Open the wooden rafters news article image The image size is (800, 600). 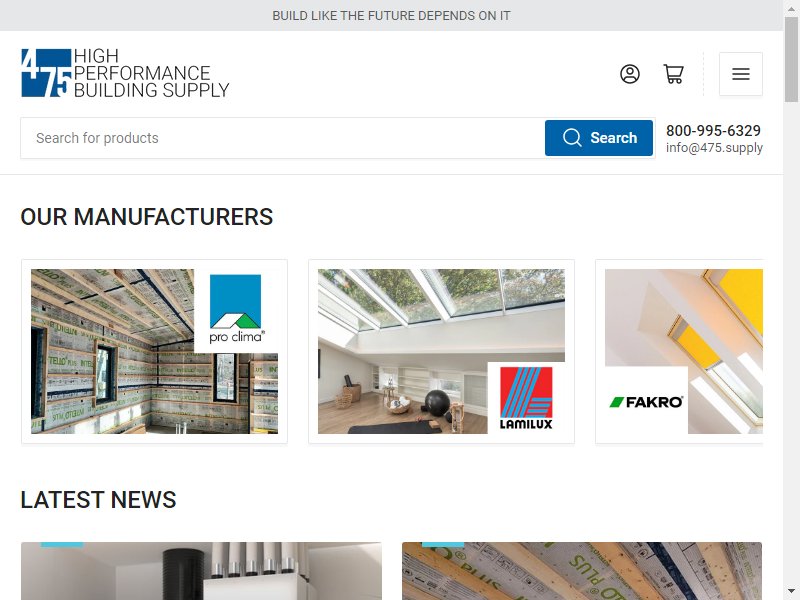pyautogui.click(x=582, y=571)
